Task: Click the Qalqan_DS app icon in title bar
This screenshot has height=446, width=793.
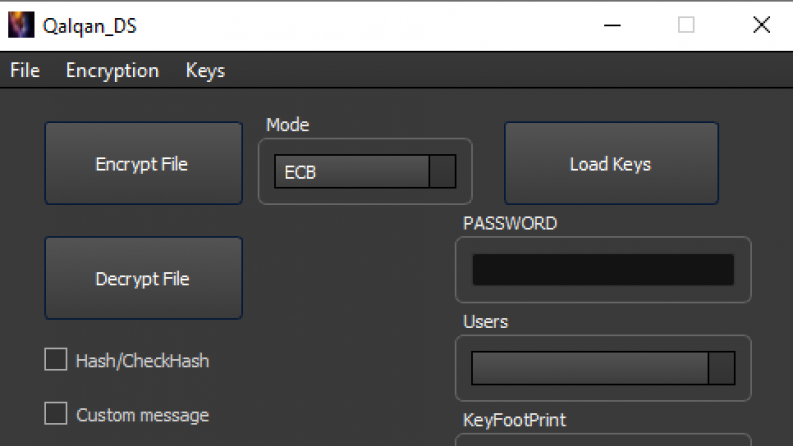Action: pos(21,25)
